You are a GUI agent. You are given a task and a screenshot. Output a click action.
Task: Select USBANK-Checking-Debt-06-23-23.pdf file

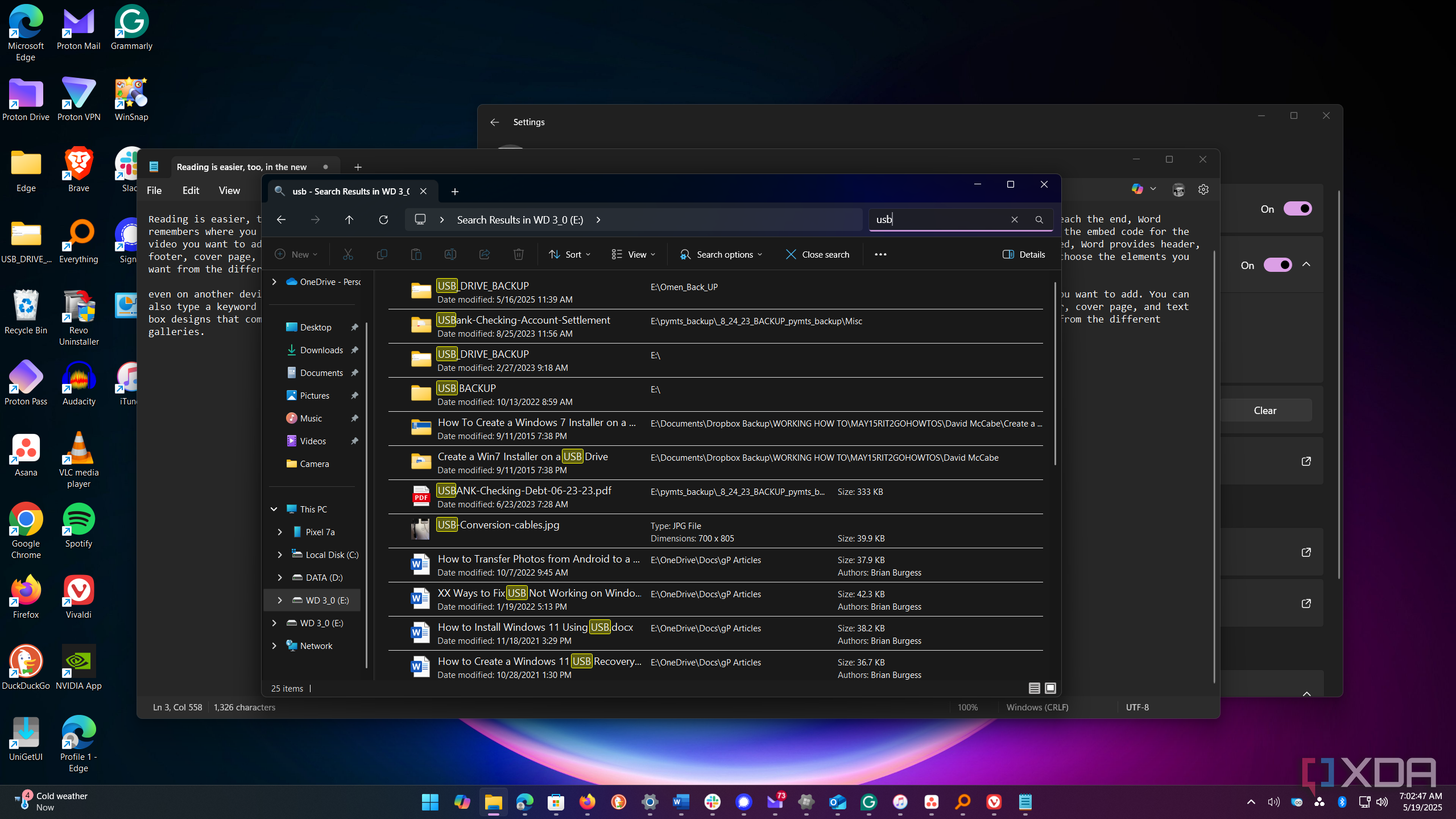(715, 497)
